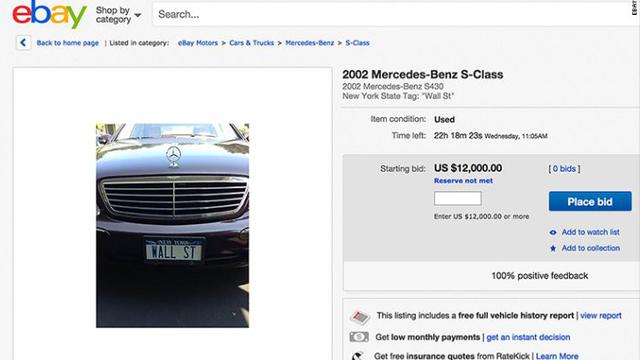Click the view report link
This screenshot has height=360, width=640.
coord(601,316)
